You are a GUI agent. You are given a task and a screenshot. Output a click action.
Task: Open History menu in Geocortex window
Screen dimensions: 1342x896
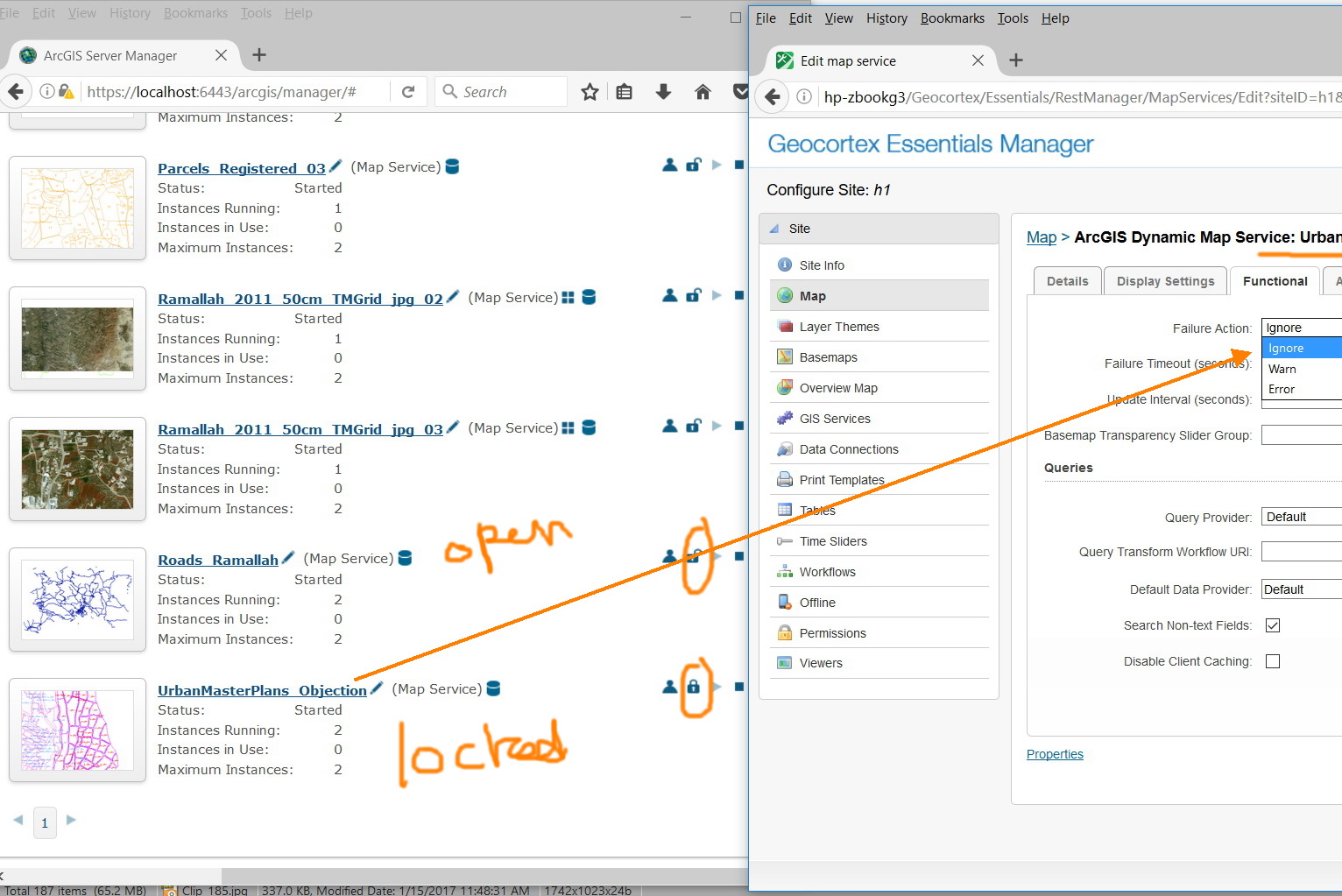(x=886, y=18)
